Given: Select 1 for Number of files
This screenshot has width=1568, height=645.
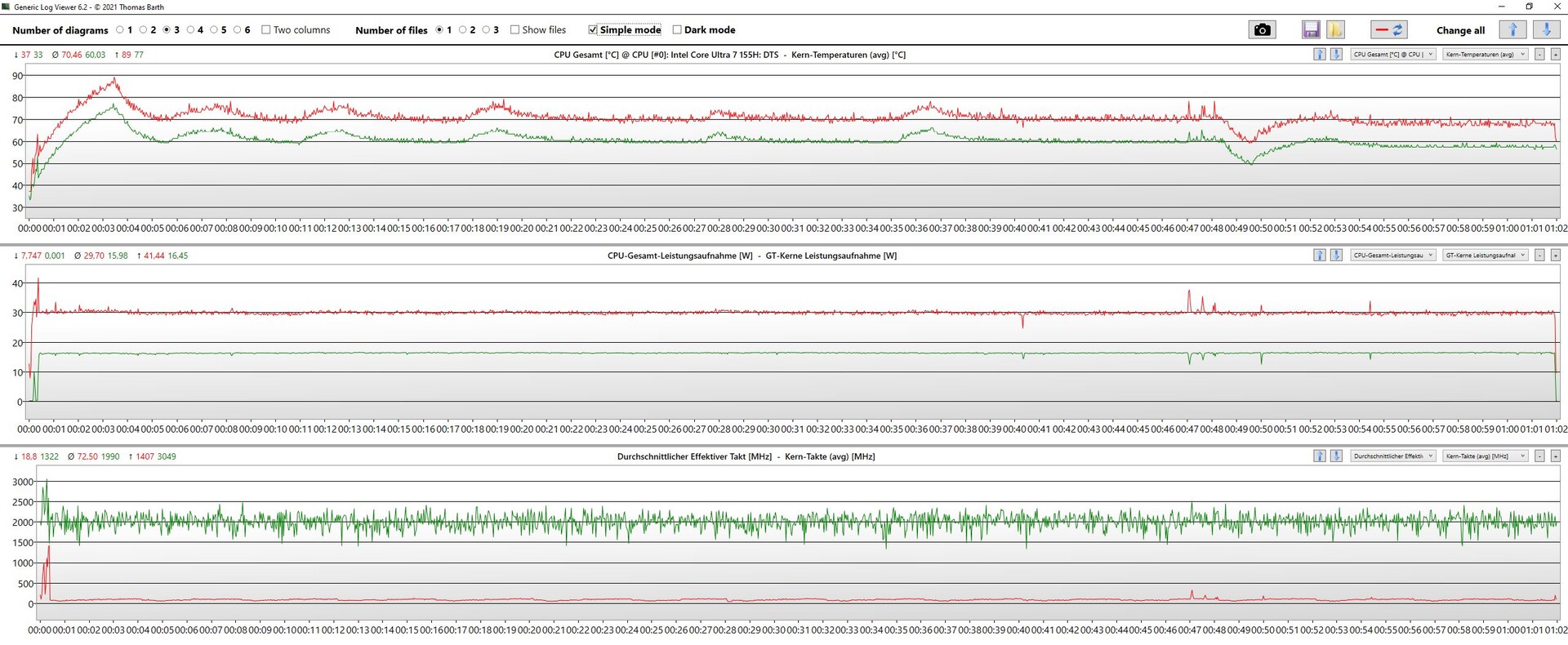Looking at the screenshot, I should [439, 30].
